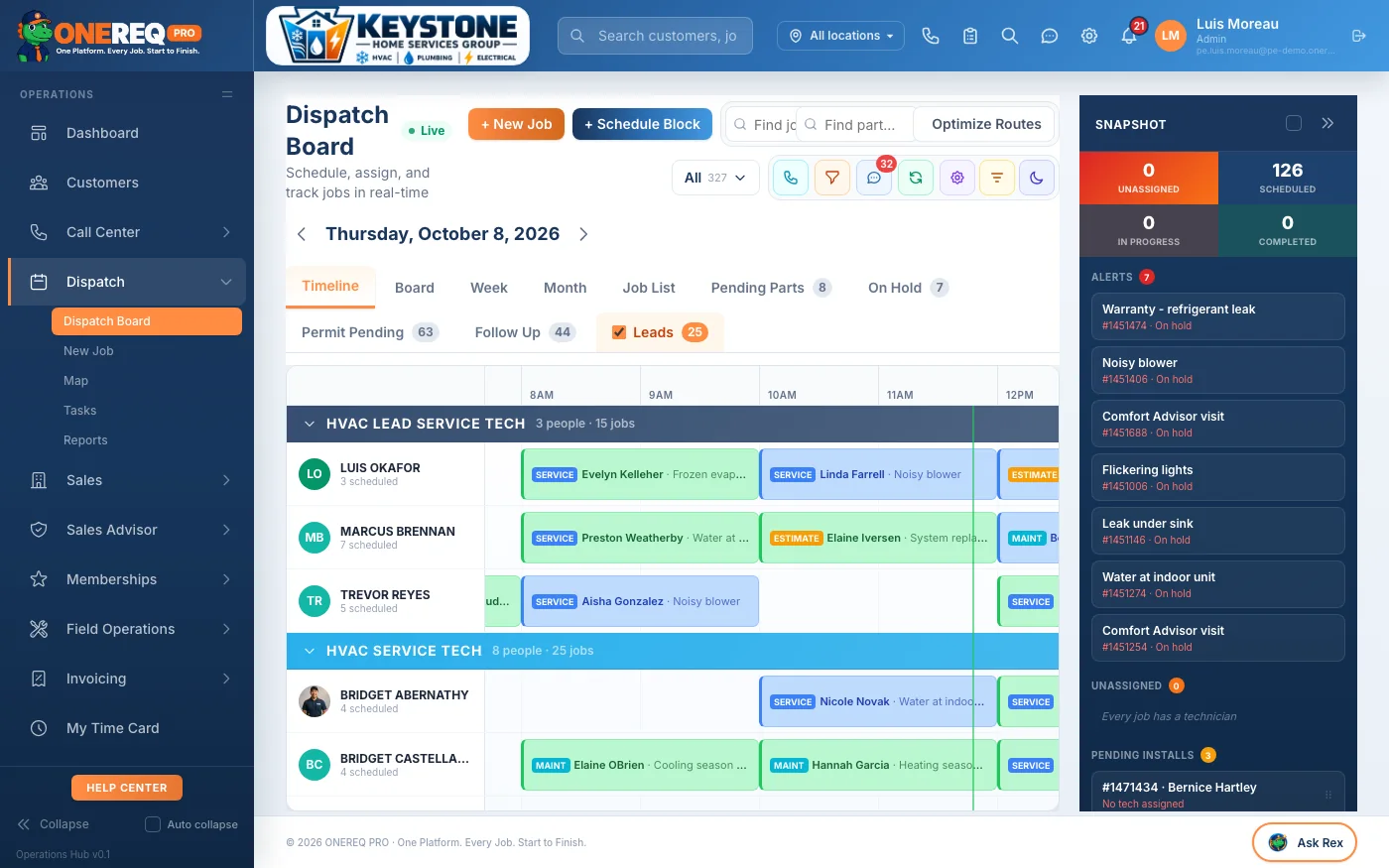The image size is (1389, 868).
Task: Click the purple gear icon in dispatch toolbar
Action: pos(957,178)
